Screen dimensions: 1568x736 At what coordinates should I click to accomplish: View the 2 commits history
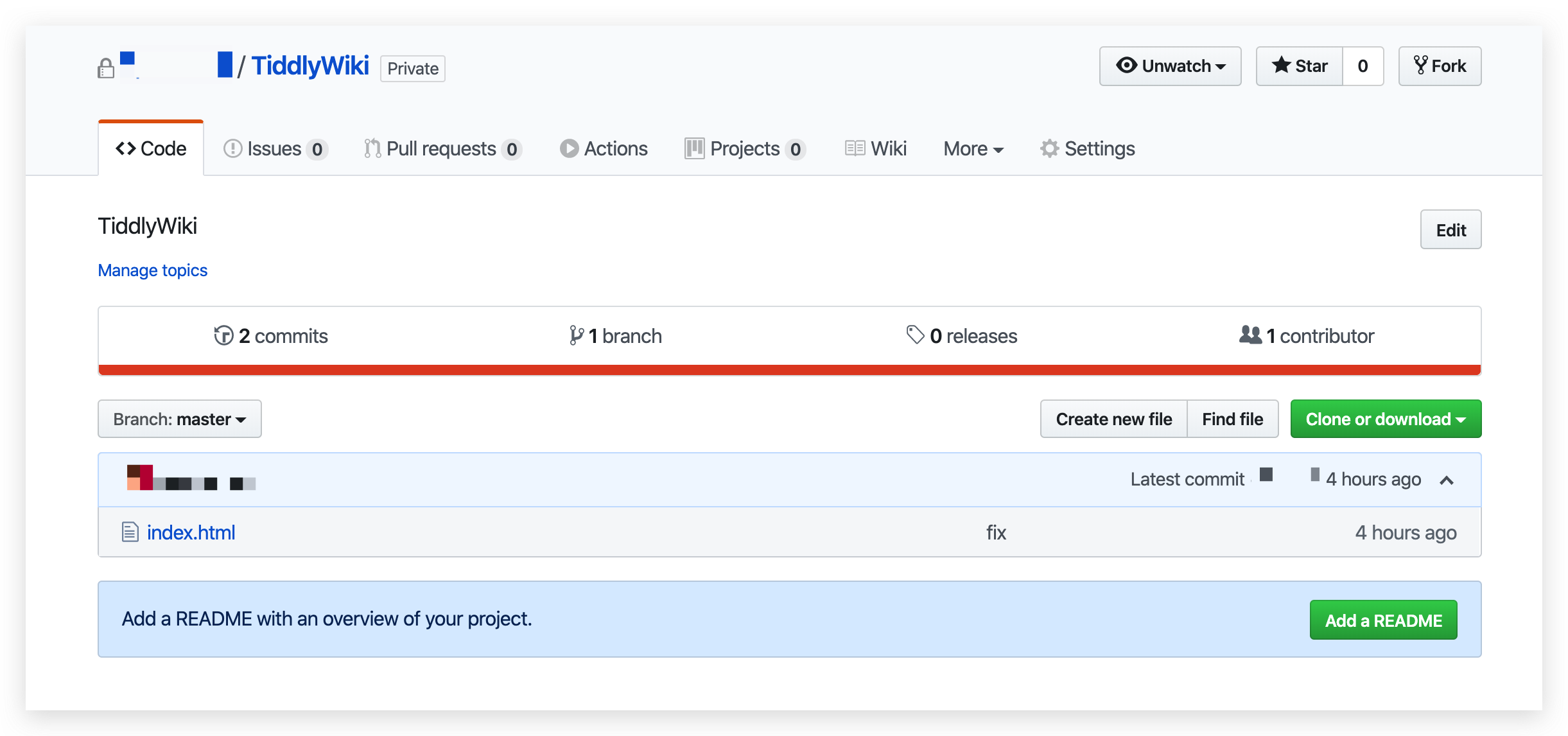point(270,335)
